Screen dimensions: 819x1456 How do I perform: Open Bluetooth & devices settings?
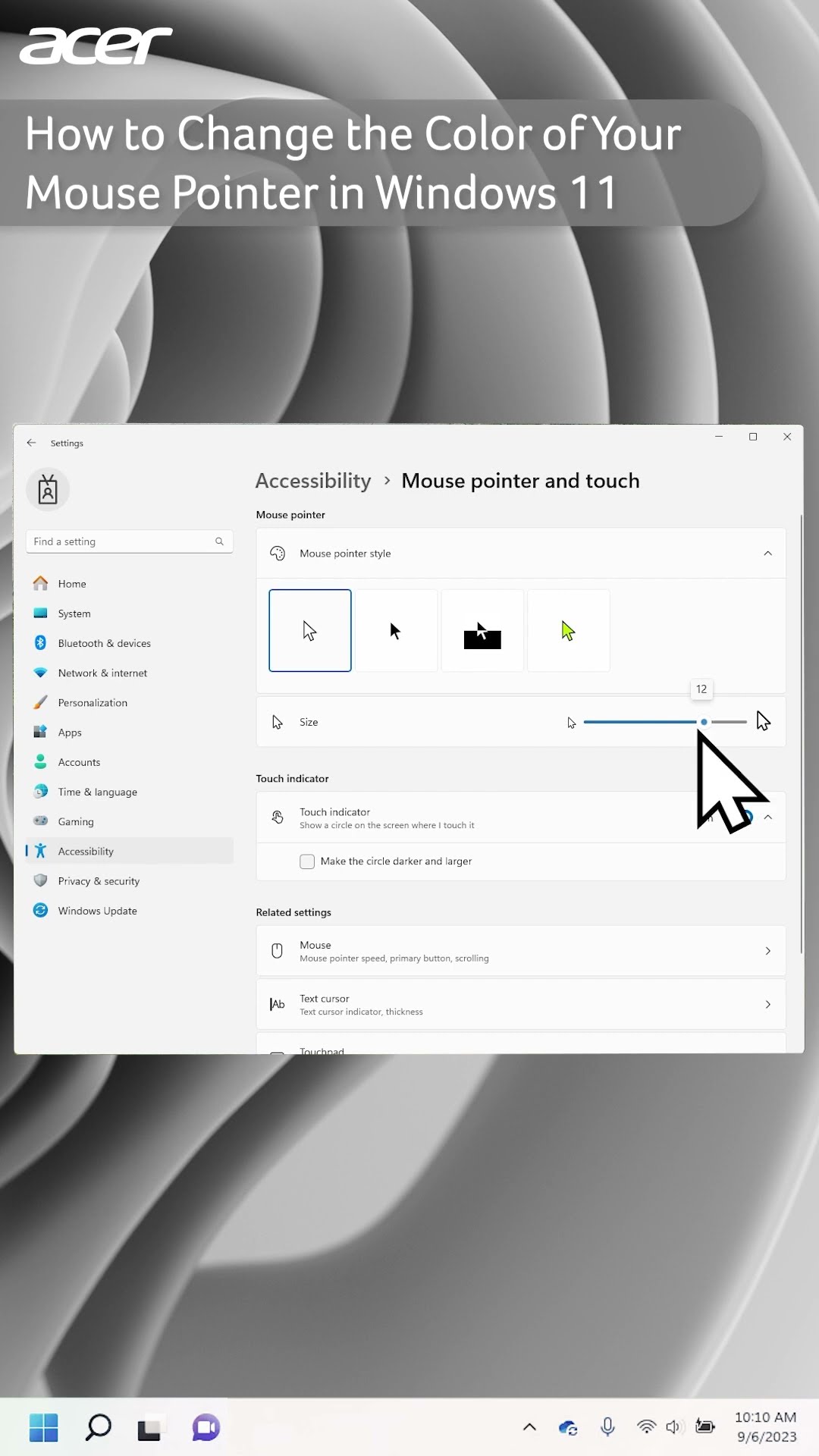tap(130, 643)
